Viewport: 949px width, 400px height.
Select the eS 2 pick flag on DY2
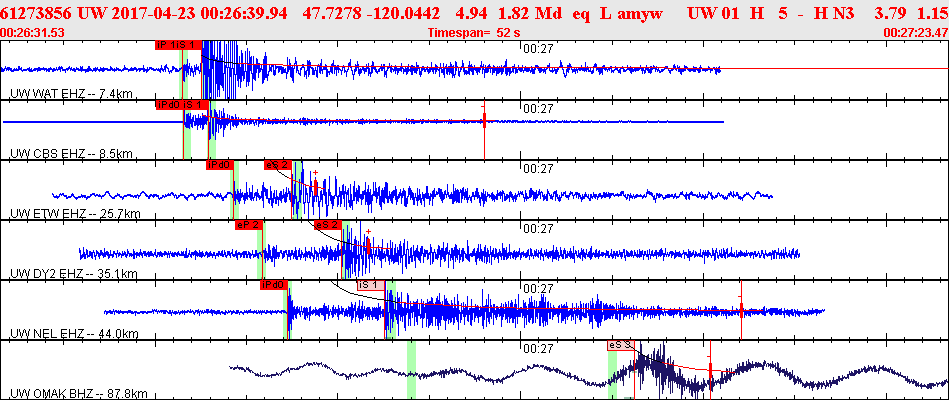327,225
